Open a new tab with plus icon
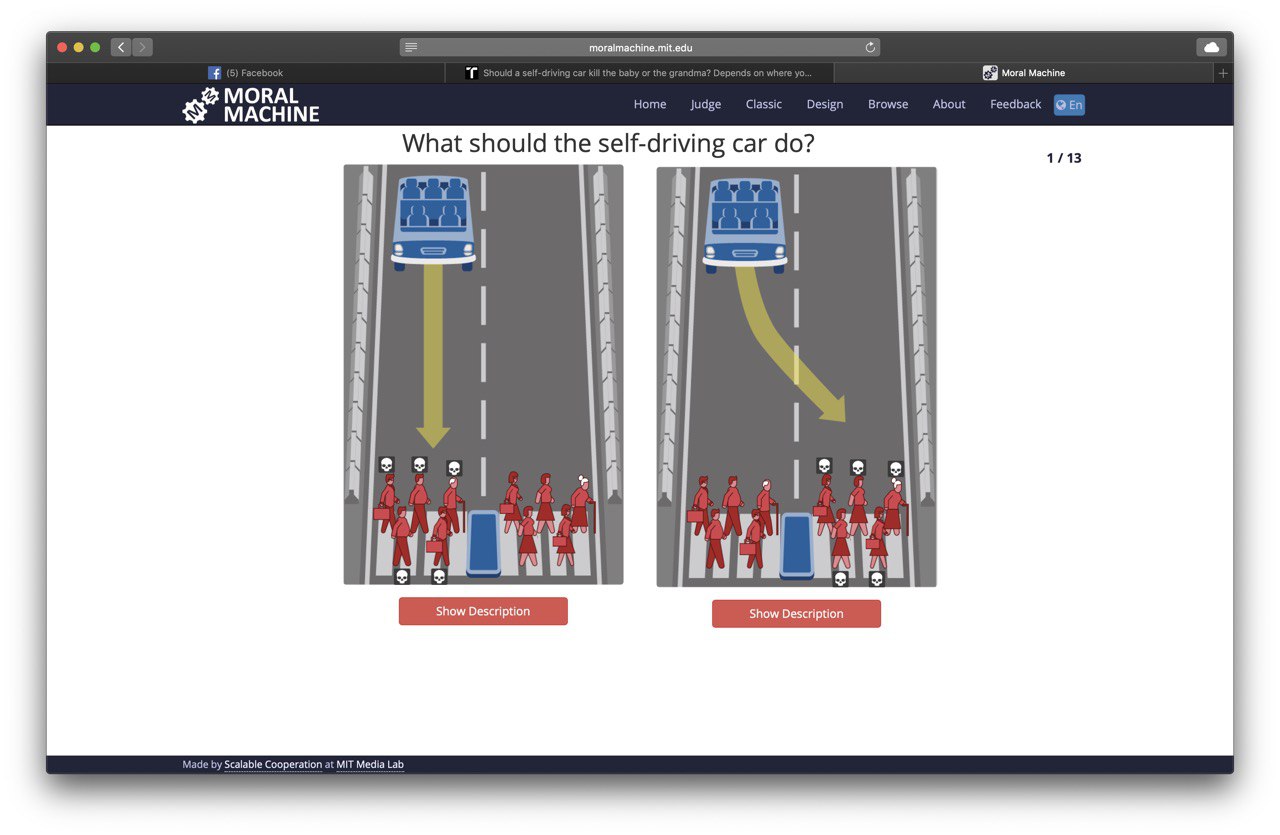The width and height of the screenshot is (1280, 835). coord(1223,73)
